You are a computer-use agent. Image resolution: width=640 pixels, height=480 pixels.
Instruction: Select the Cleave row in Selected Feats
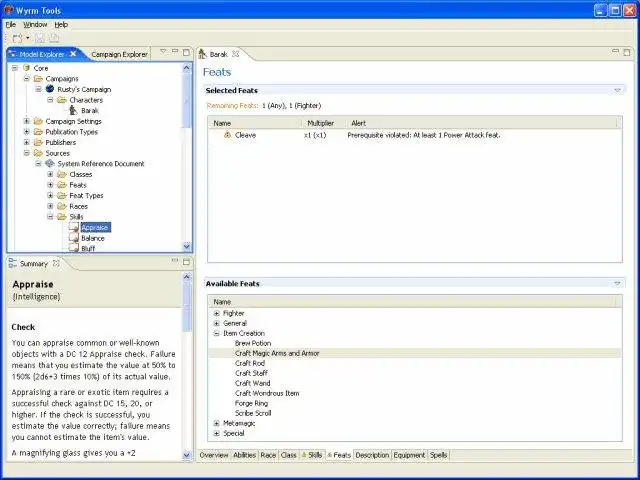pos(415,135)
